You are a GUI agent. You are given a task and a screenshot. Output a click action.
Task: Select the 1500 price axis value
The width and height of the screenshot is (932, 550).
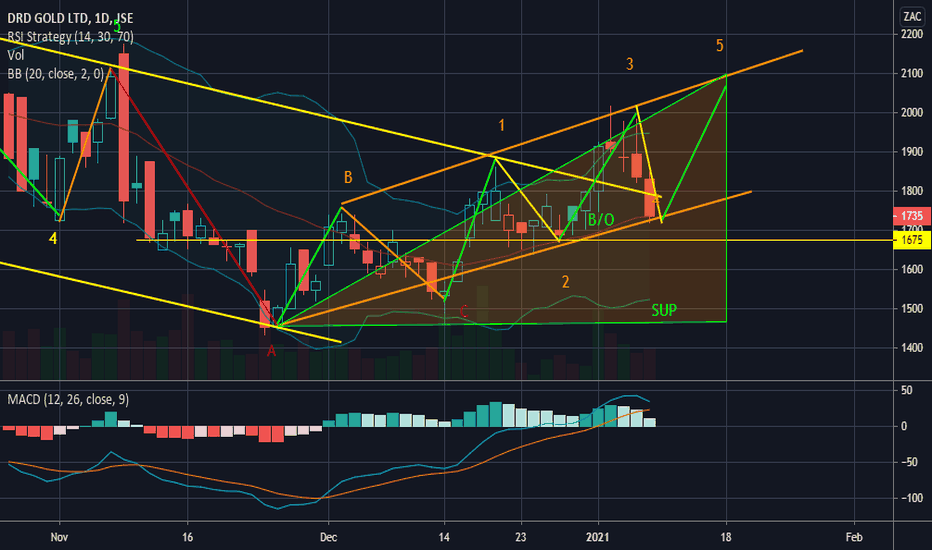tap(912, 309)
